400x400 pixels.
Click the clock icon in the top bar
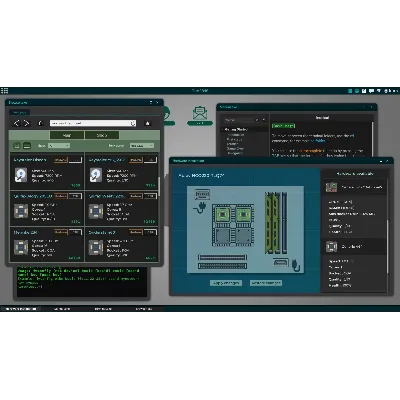point(387,91)
